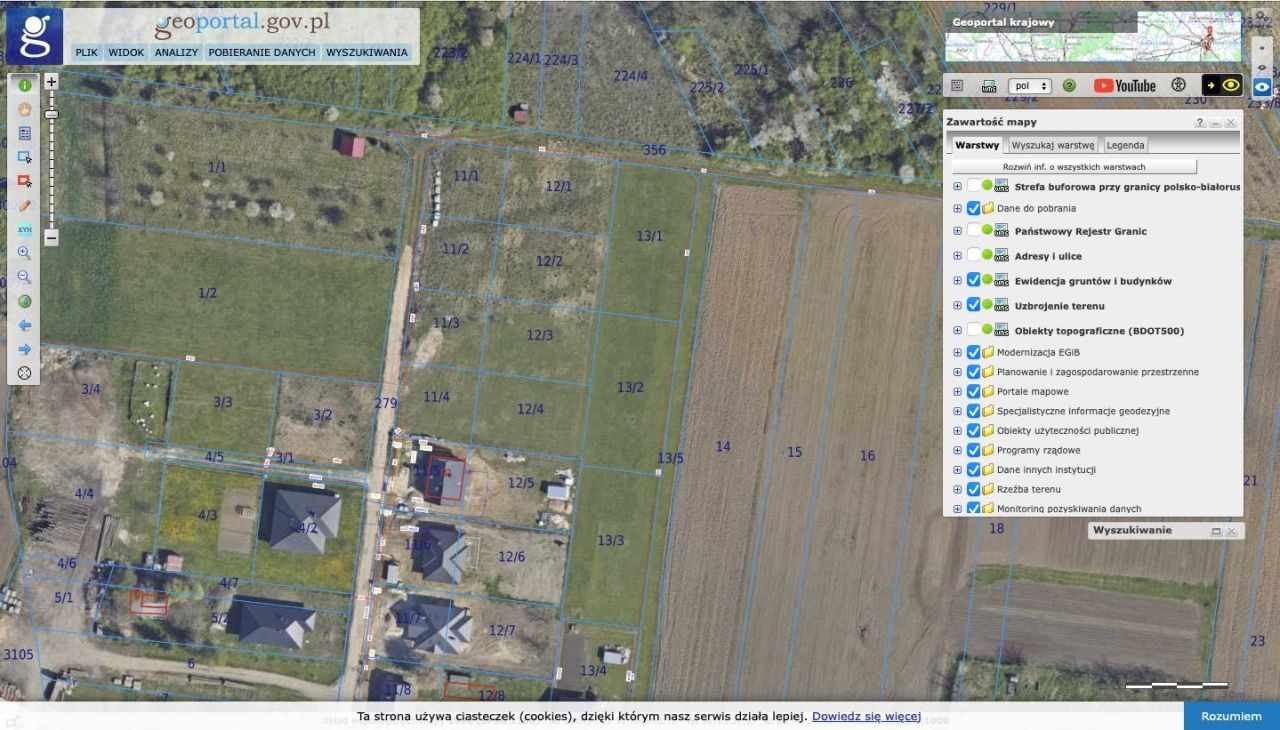Screen dimensions: 1280x730
Task: Uncheck Ewidencja gruntów i budynków layer
Action: click(974, 281)
